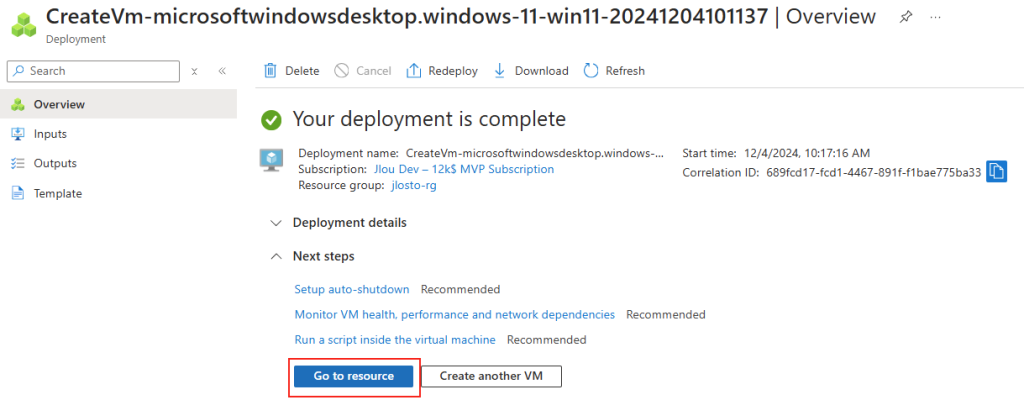Pin the deployment page with pin icon
Viewport: 1024px width, 400px height.
[905, 18]
